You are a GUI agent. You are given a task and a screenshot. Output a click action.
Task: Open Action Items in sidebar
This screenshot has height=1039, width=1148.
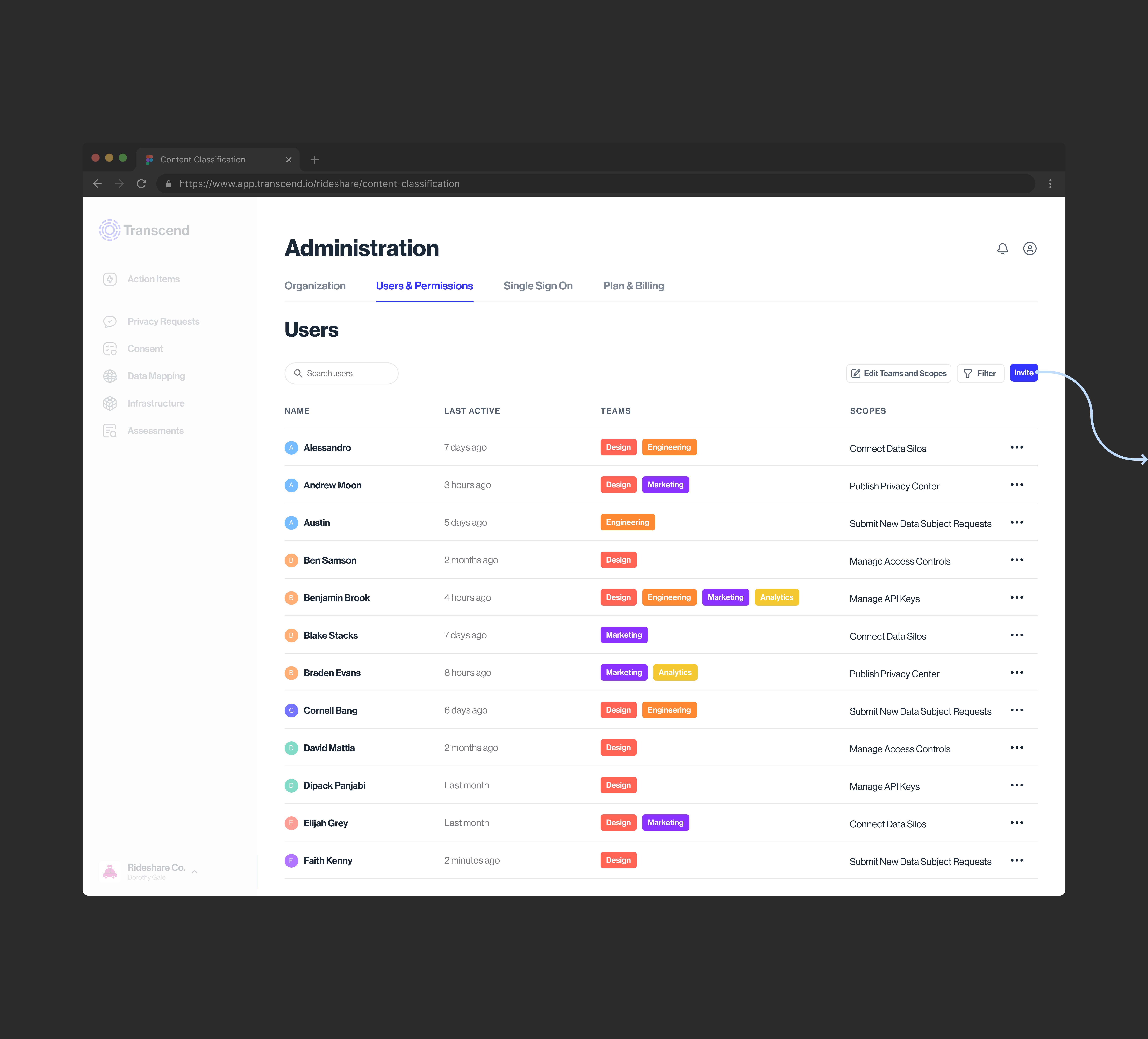[x=153, y=279]
